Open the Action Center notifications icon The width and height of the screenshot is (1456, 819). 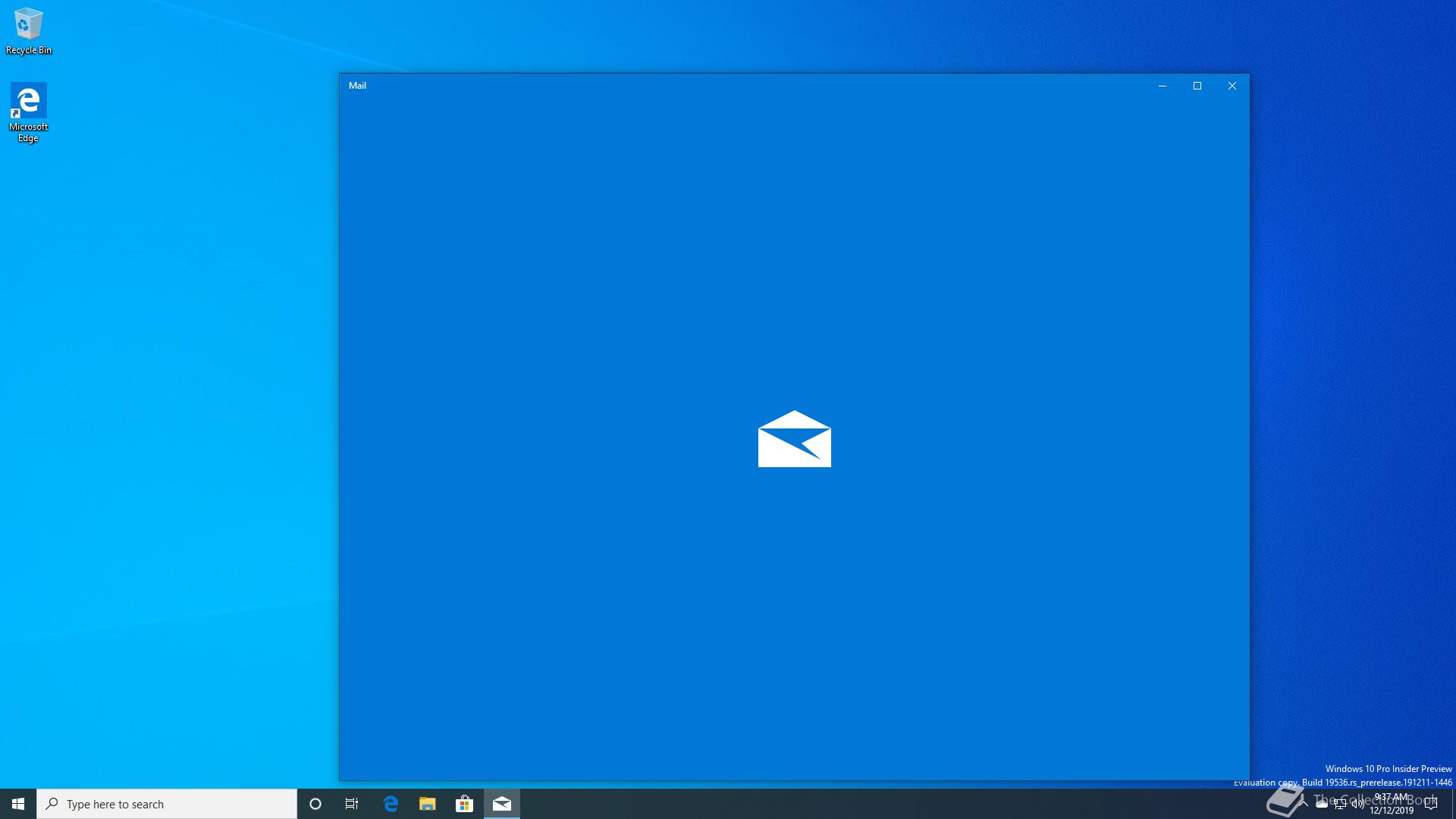tap(1431, 804)
